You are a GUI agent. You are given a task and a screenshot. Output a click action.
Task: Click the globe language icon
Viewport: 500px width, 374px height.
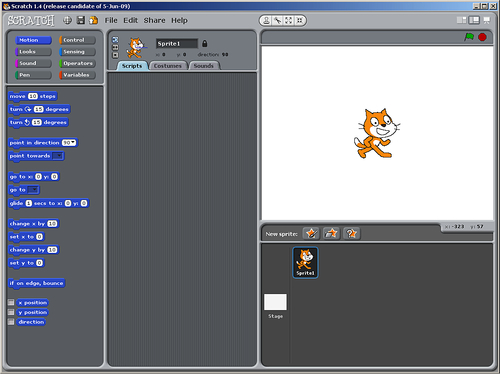point(67,20)
